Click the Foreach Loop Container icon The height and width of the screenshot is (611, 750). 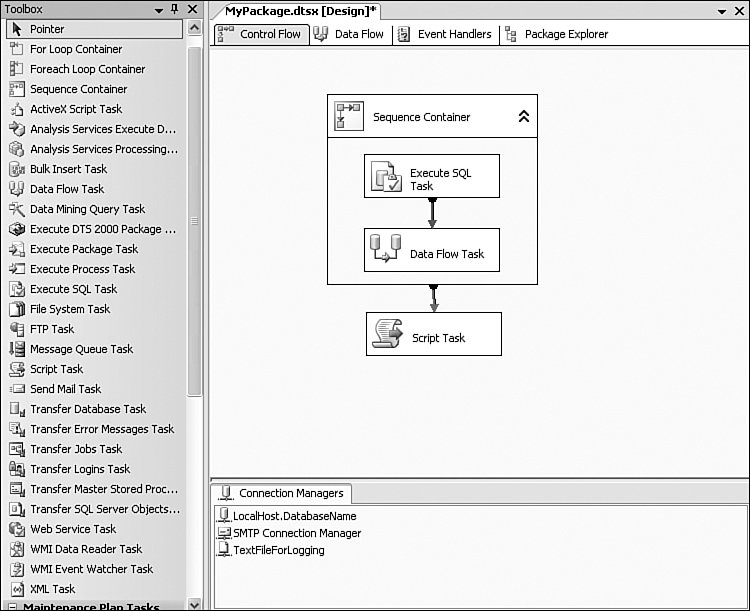pos(16,69)
